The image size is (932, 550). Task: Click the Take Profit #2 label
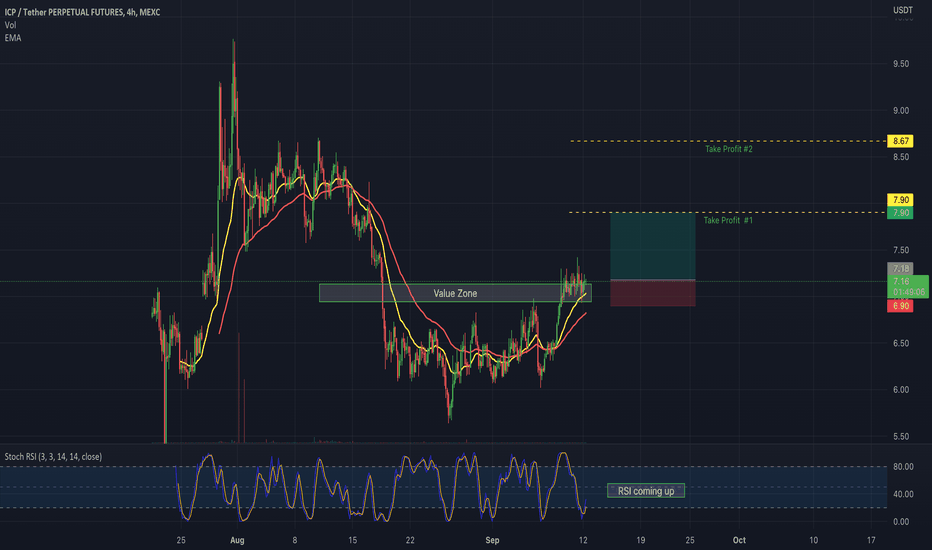pyautogui.click(x=729, y=149)
